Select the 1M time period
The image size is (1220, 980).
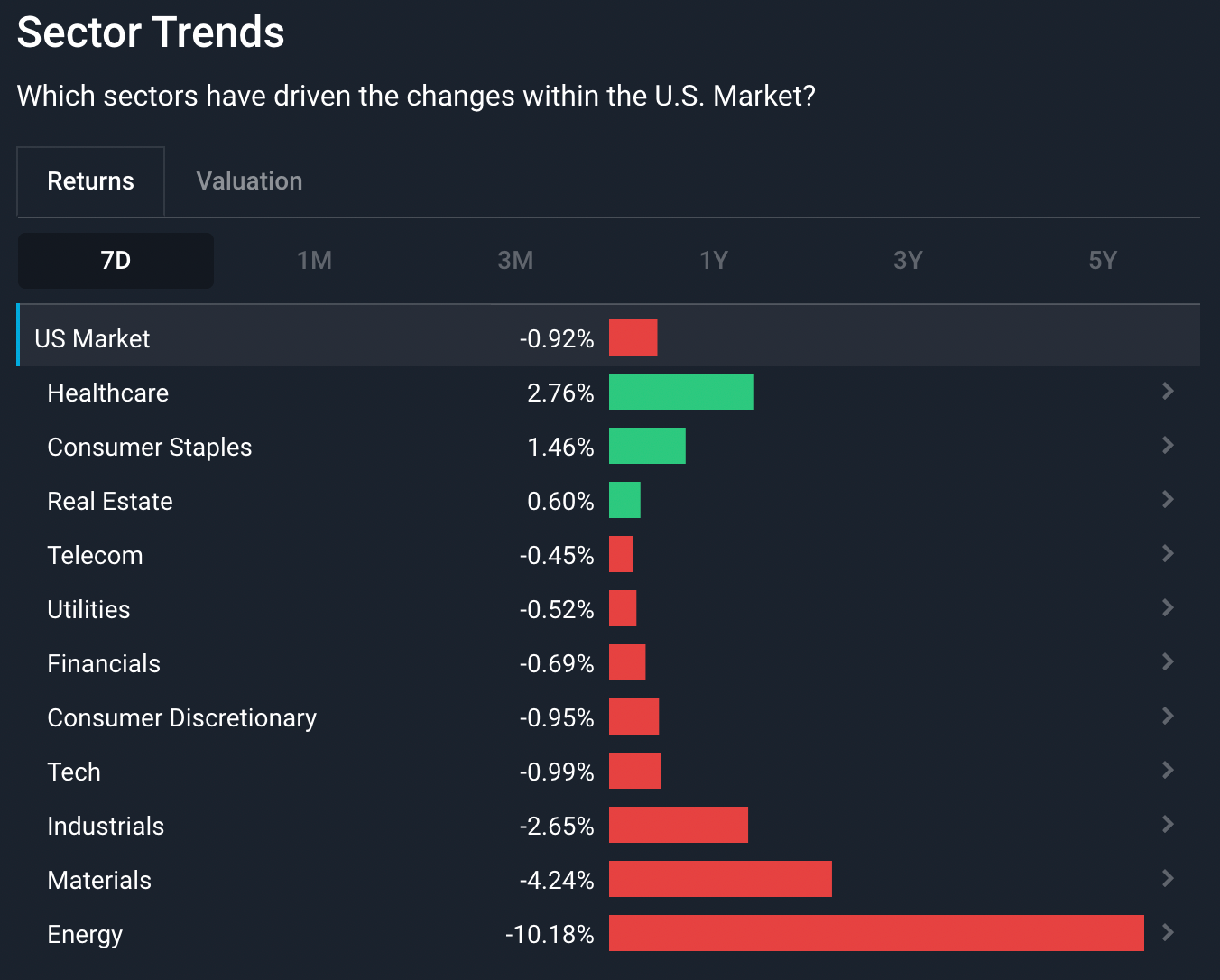[314, 261]
